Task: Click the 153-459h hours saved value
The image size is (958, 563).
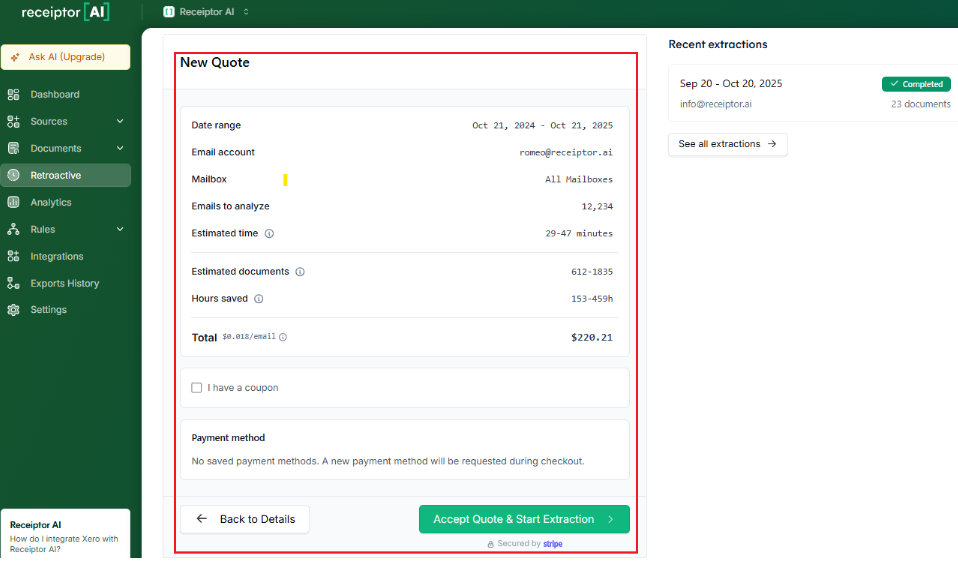Action: [591, 299]
